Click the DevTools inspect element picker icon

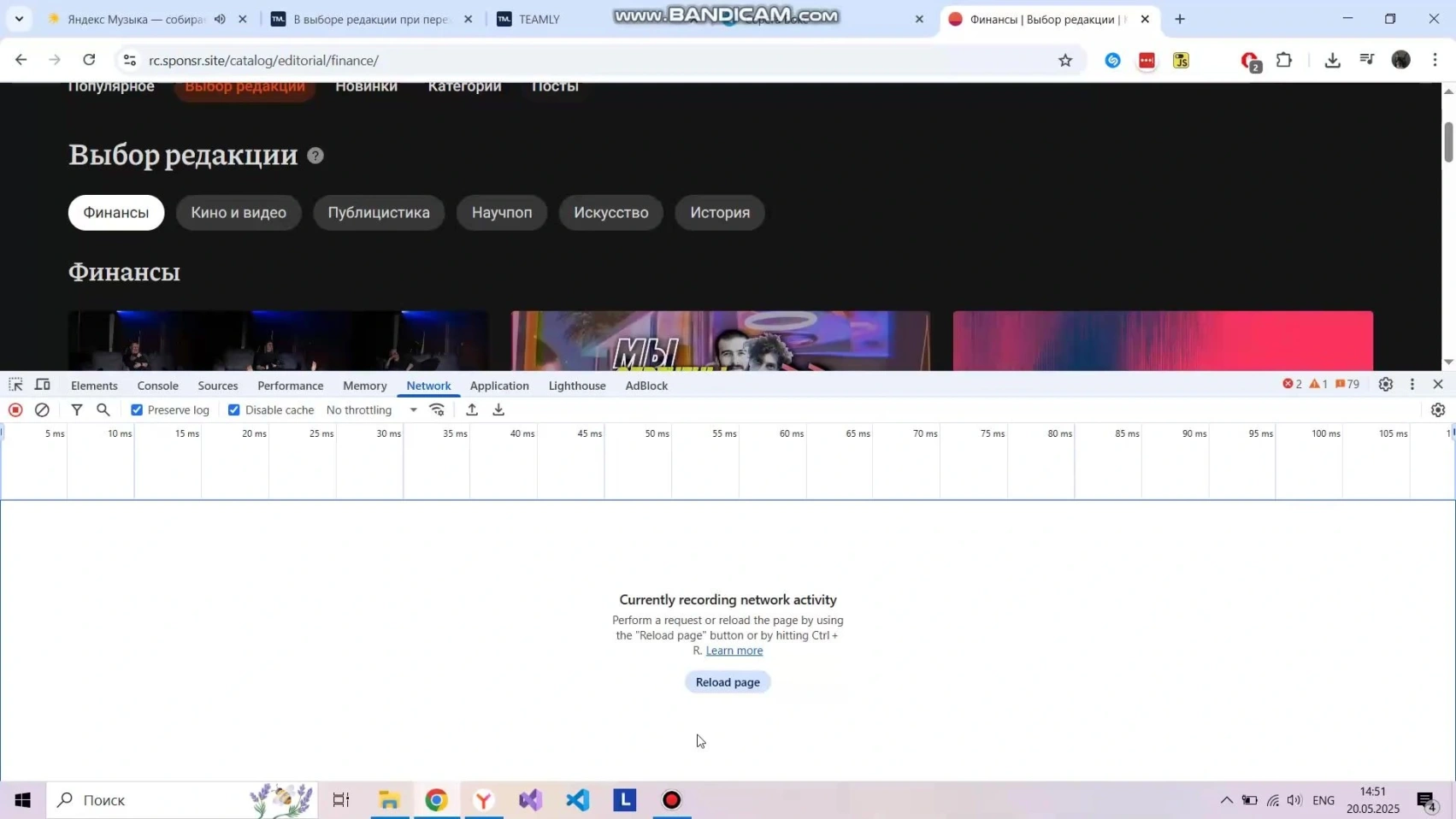(x=15, y=385)
